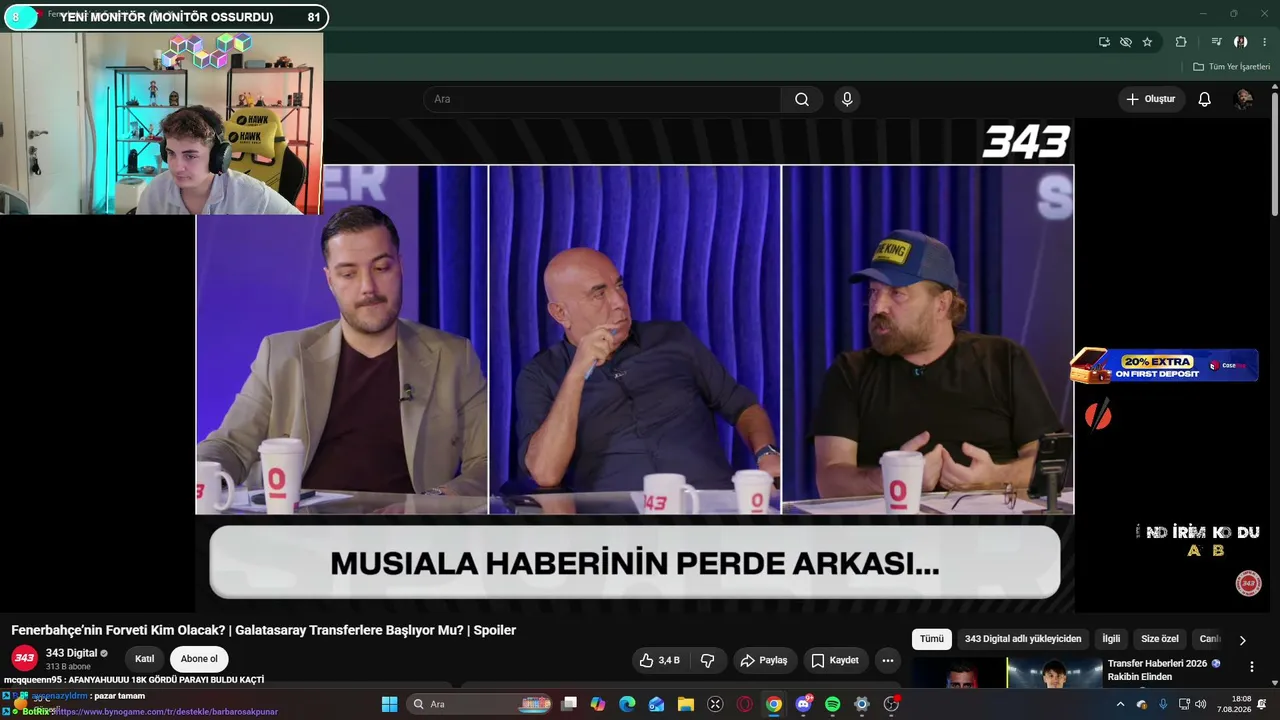Subscribe with the 'Abone ol' button
The height and width of the screenshot is (720, 1280).
click(x=199, y=659)
